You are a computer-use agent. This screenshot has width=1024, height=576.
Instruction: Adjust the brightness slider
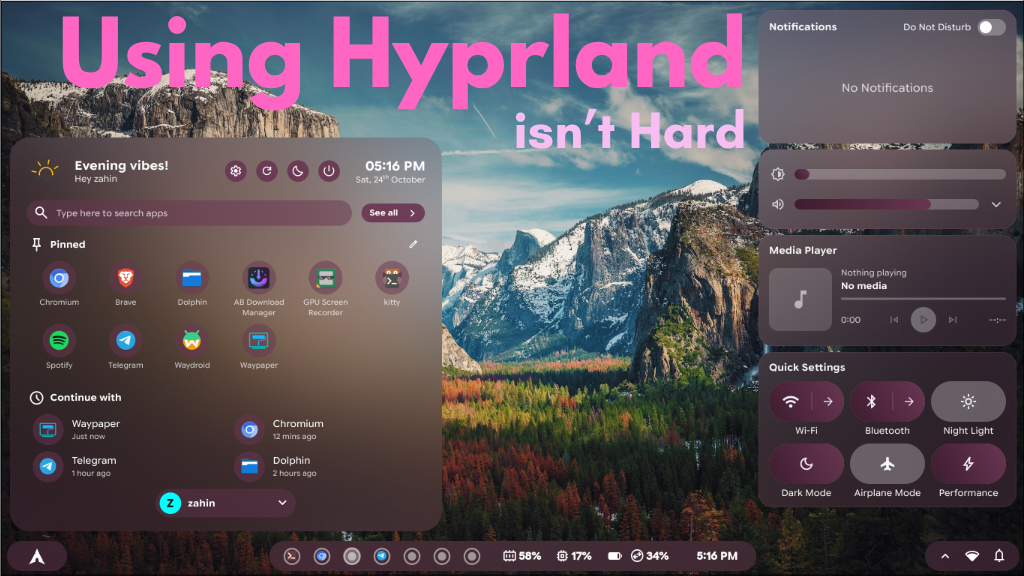coord(900,174)
